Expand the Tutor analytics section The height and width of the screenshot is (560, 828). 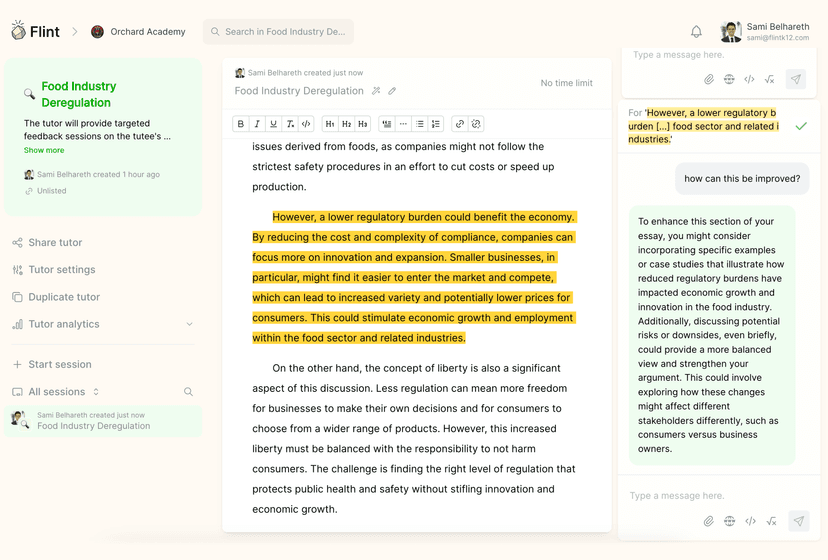tap(190, 324)
